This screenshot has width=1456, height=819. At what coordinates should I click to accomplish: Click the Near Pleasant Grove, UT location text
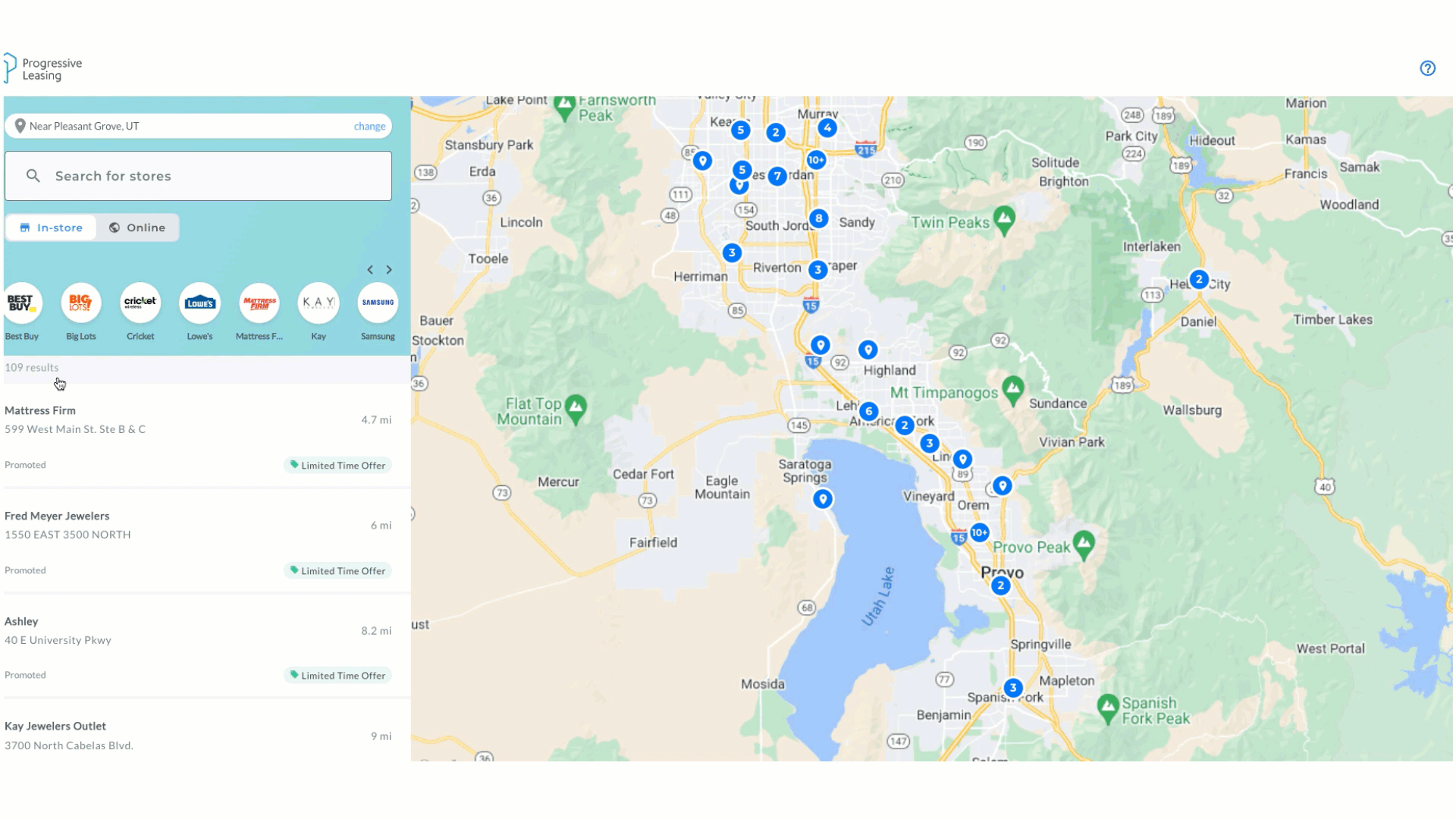(84, 127)
